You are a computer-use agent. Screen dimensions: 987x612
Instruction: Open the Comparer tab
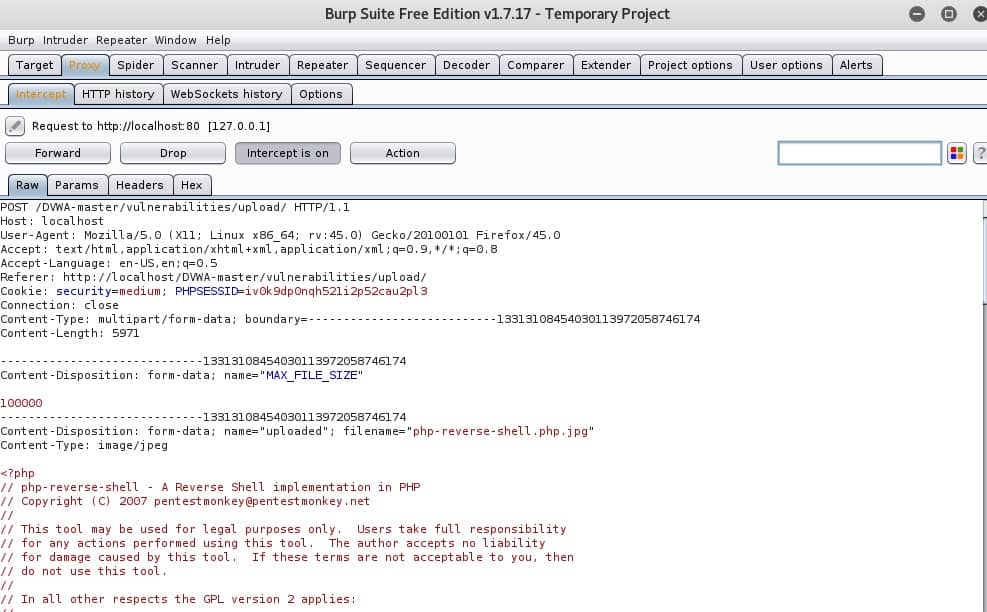point(536,65)
